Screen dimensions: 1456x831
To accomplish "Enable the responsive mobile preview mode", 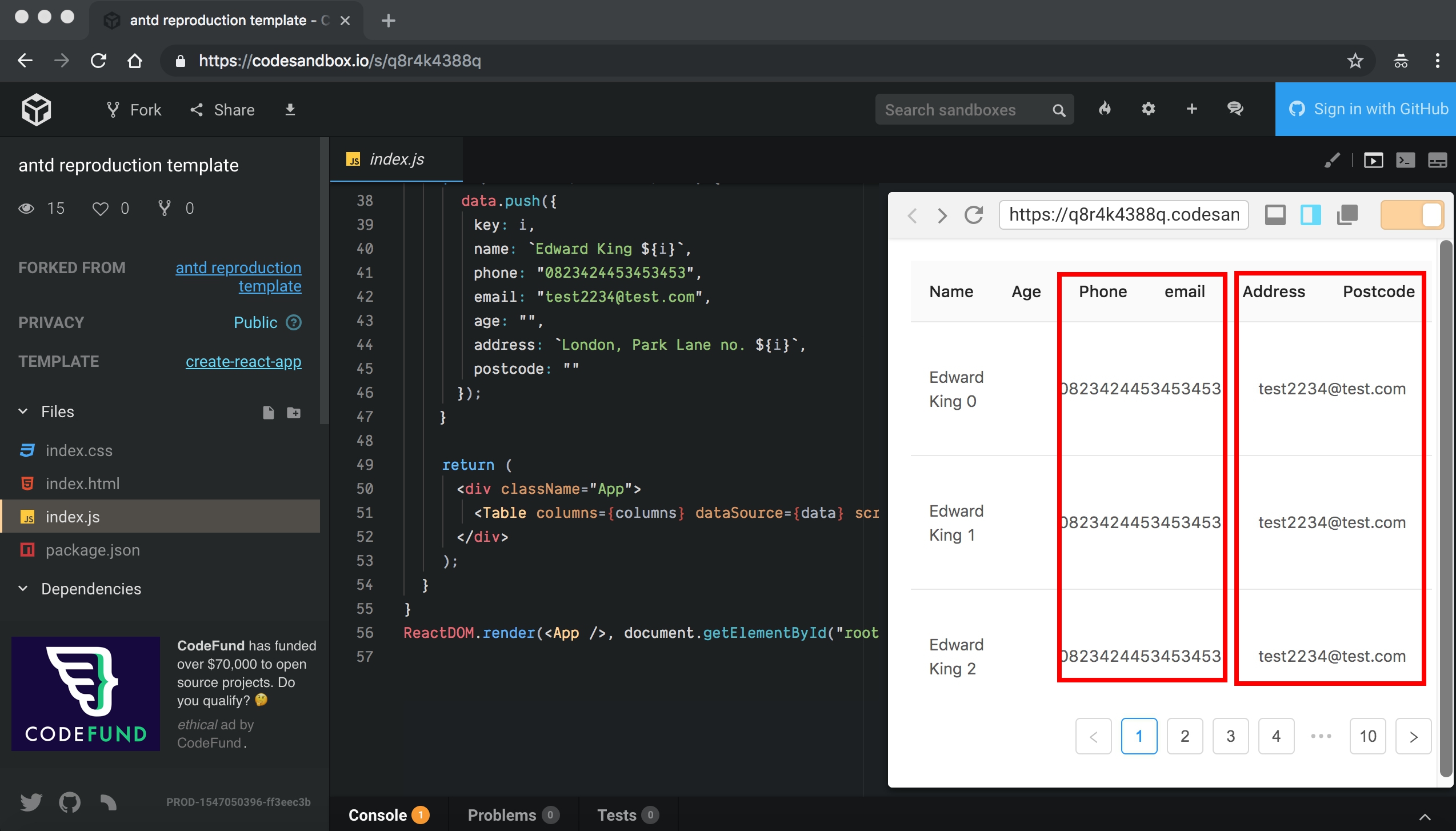I will point(1310,215).
